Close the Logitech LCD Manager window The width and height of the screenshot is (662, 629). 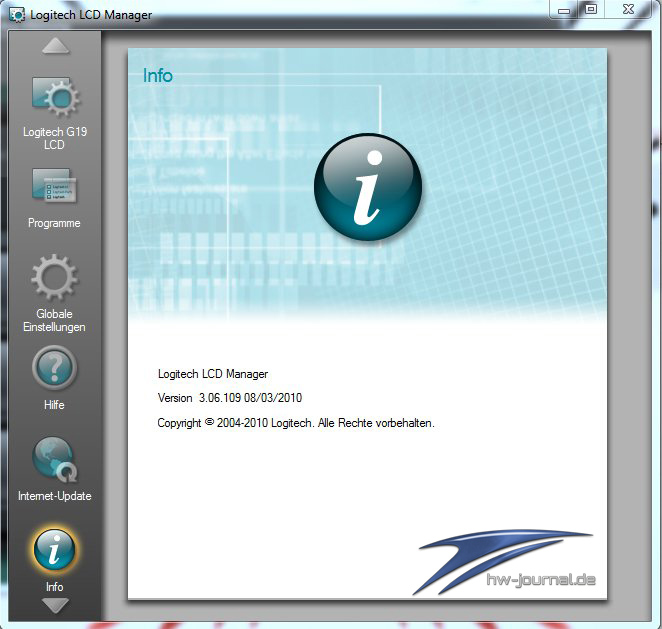coord(628,9)
